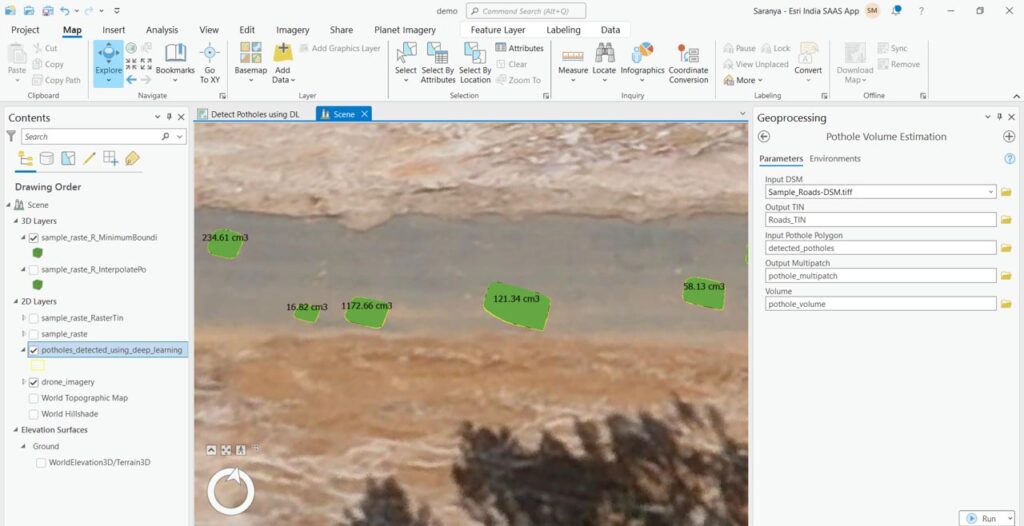Click the yellow pothole layer symbol swatch

37,366
